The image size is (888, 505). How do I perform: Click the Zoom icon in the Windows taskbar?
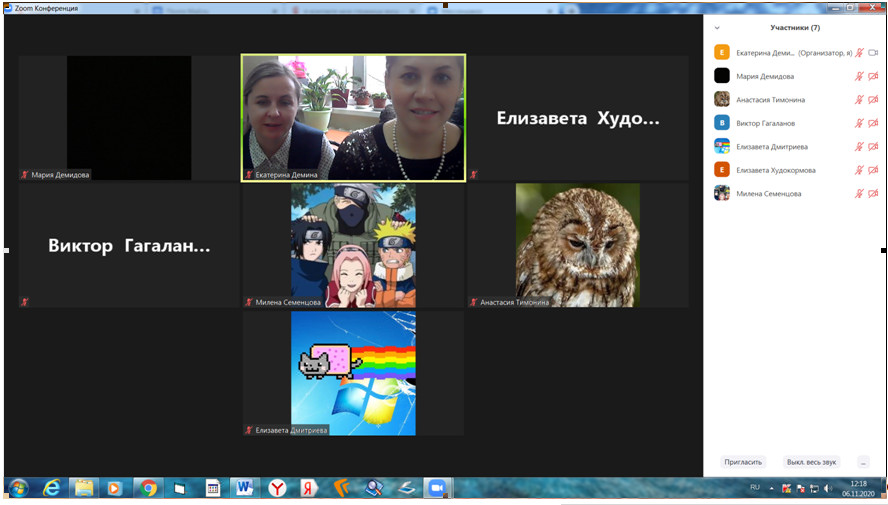pos(436,488)
